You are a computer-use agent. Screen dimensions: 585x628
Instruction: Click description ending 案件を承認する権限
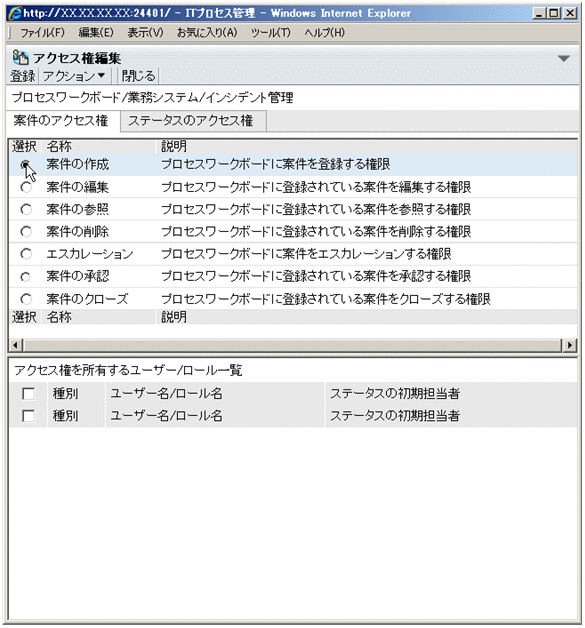tap(316, 276)
